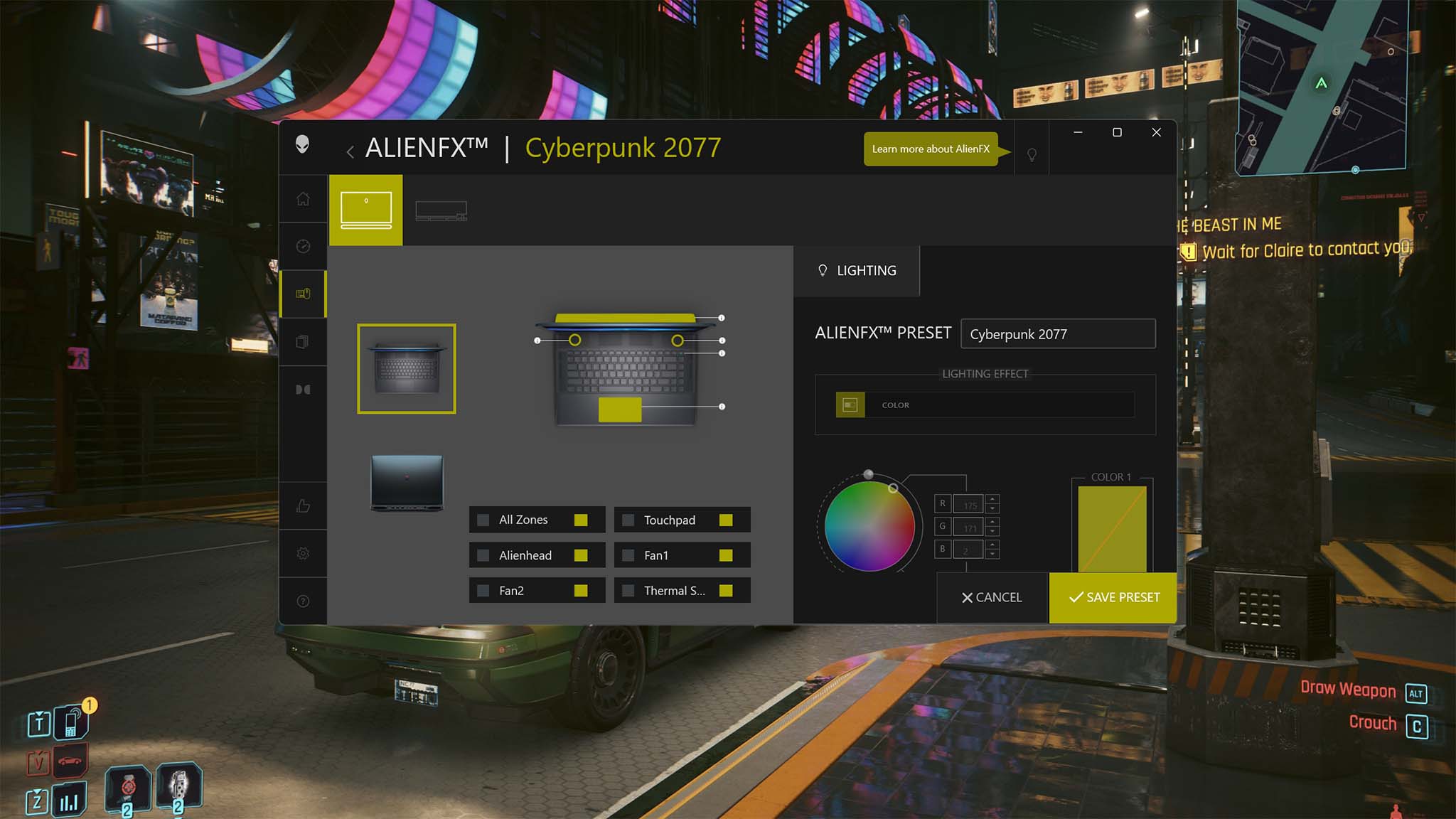Click the G value field

click(968, 527)
